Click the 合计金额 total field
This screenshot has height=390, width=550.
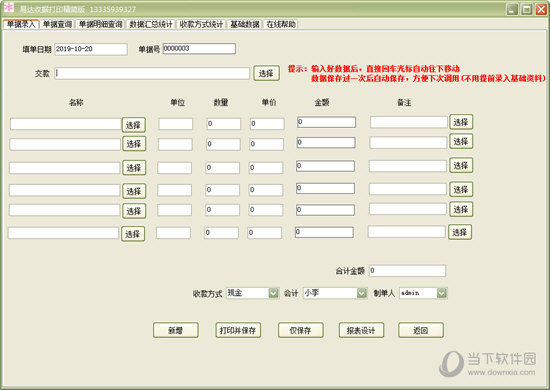pos(408,271)
